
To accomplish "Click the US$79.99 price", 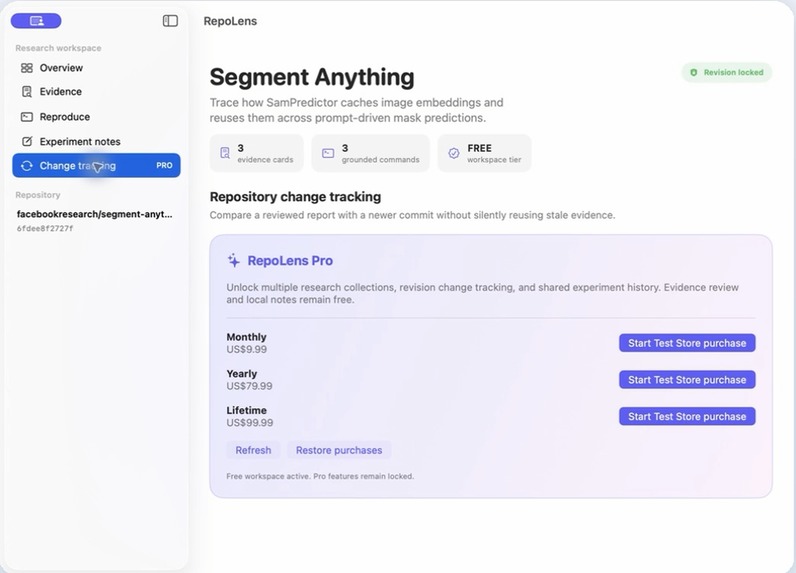I will click(249, 386).
